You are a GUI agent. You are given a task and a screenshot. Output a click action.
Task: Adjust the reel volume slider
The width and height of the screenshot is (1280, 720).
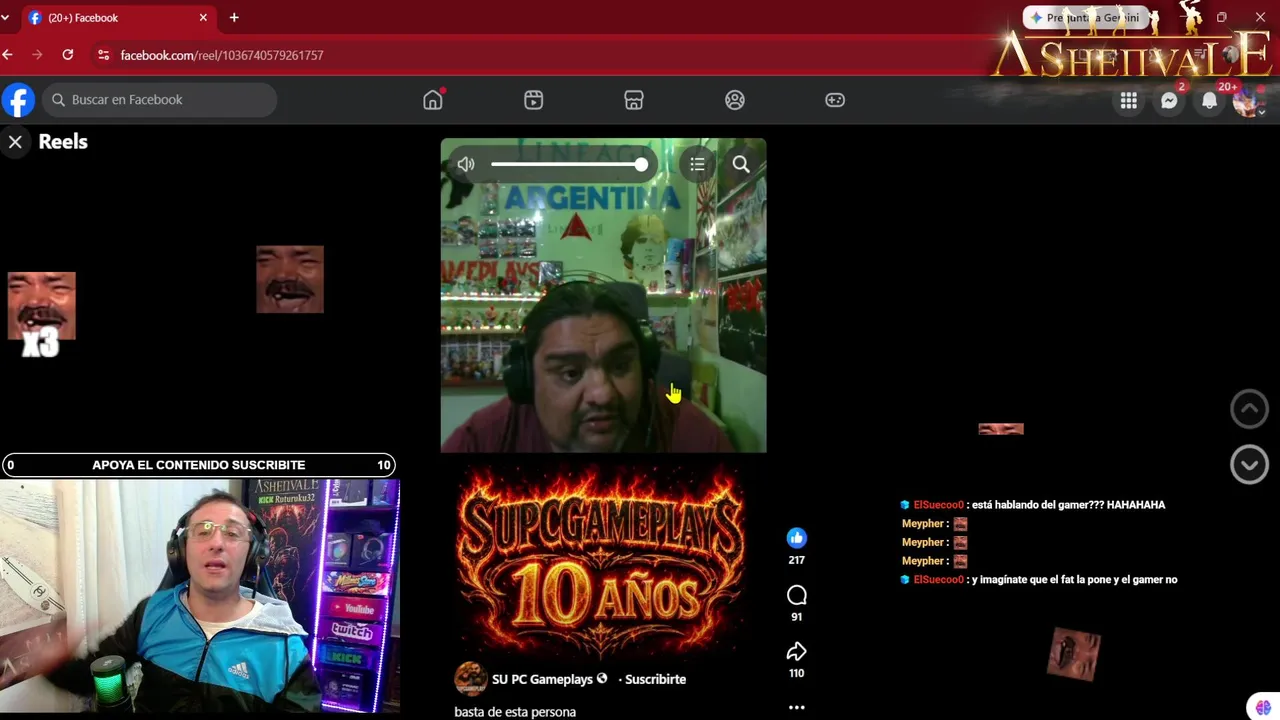click(x=569, y=165)
